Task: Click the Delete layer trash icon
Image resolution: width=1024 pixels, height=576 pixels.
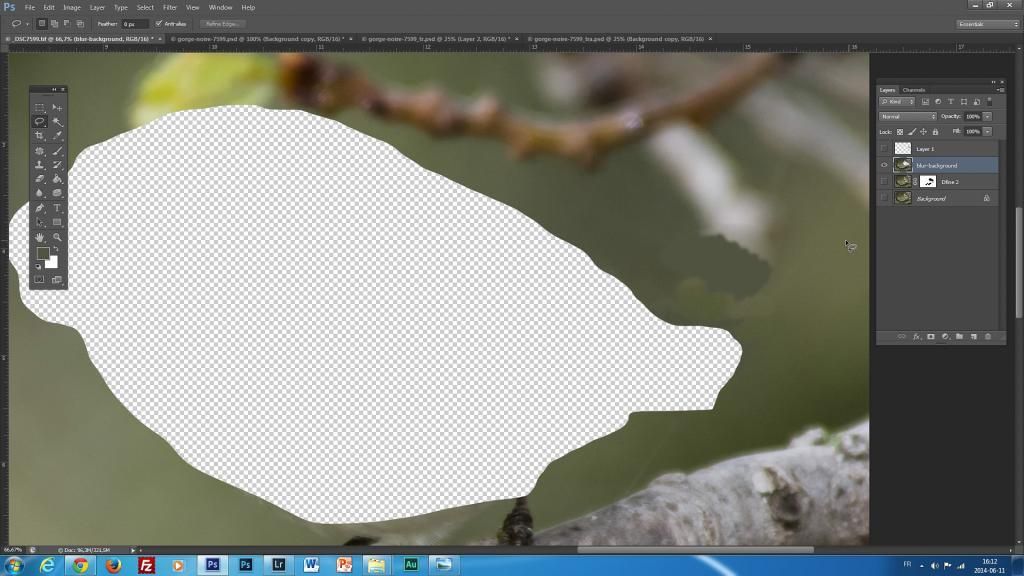Action: [x=988, y=336]
